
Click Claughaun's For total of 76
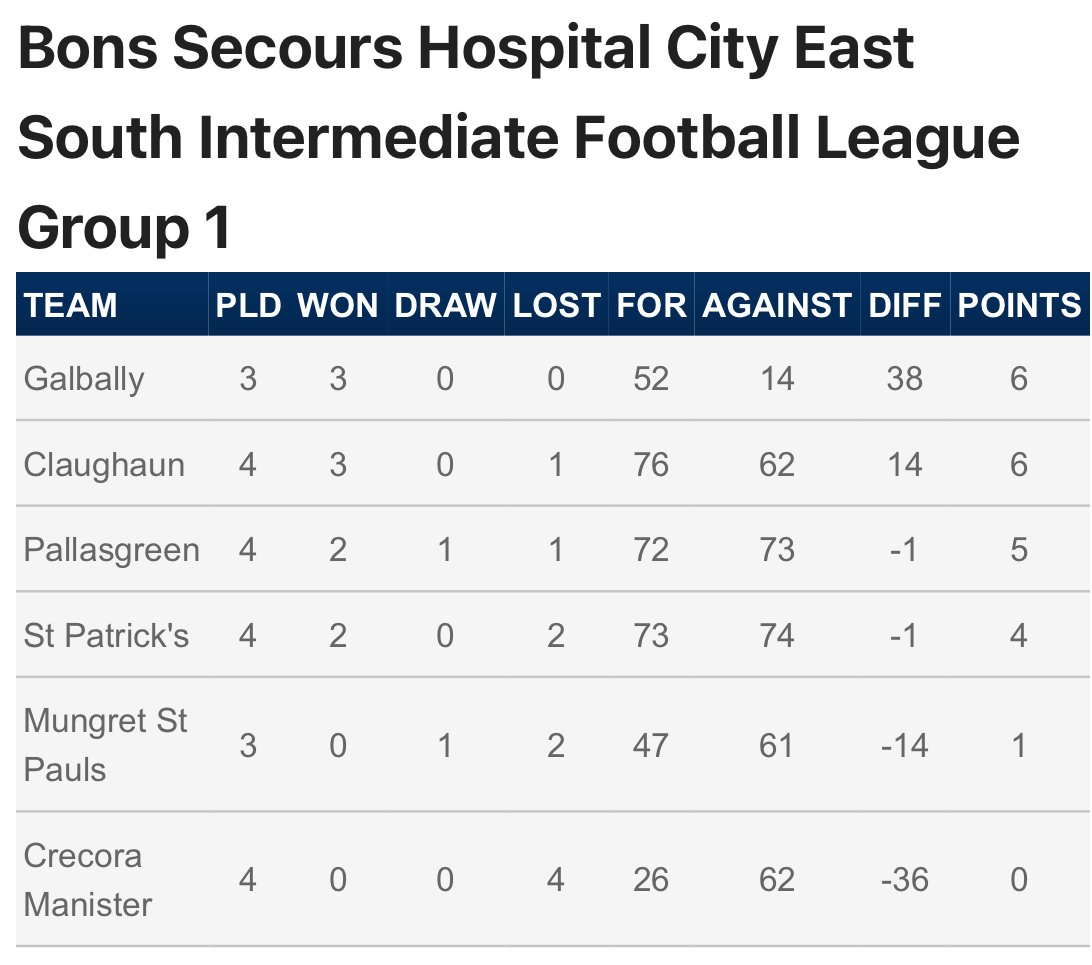(651, 464)
